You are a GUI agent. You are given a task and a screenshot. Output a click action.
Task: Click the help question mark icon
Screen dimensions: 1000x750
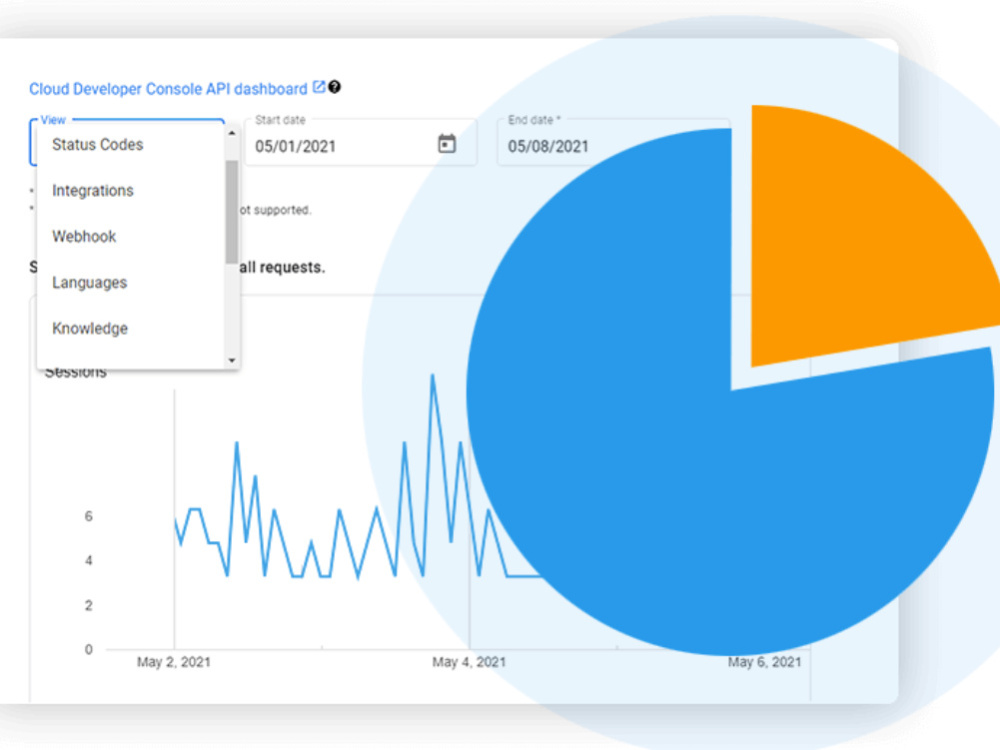334,87
